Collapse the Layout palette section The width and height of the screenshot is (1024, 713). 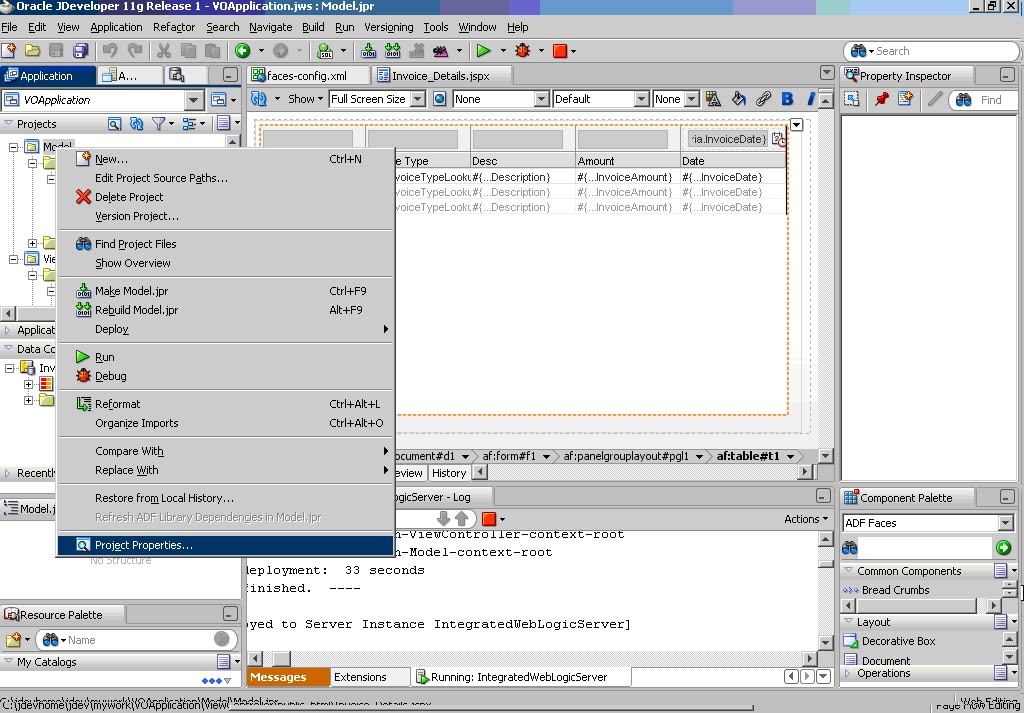tap(849, 622)
